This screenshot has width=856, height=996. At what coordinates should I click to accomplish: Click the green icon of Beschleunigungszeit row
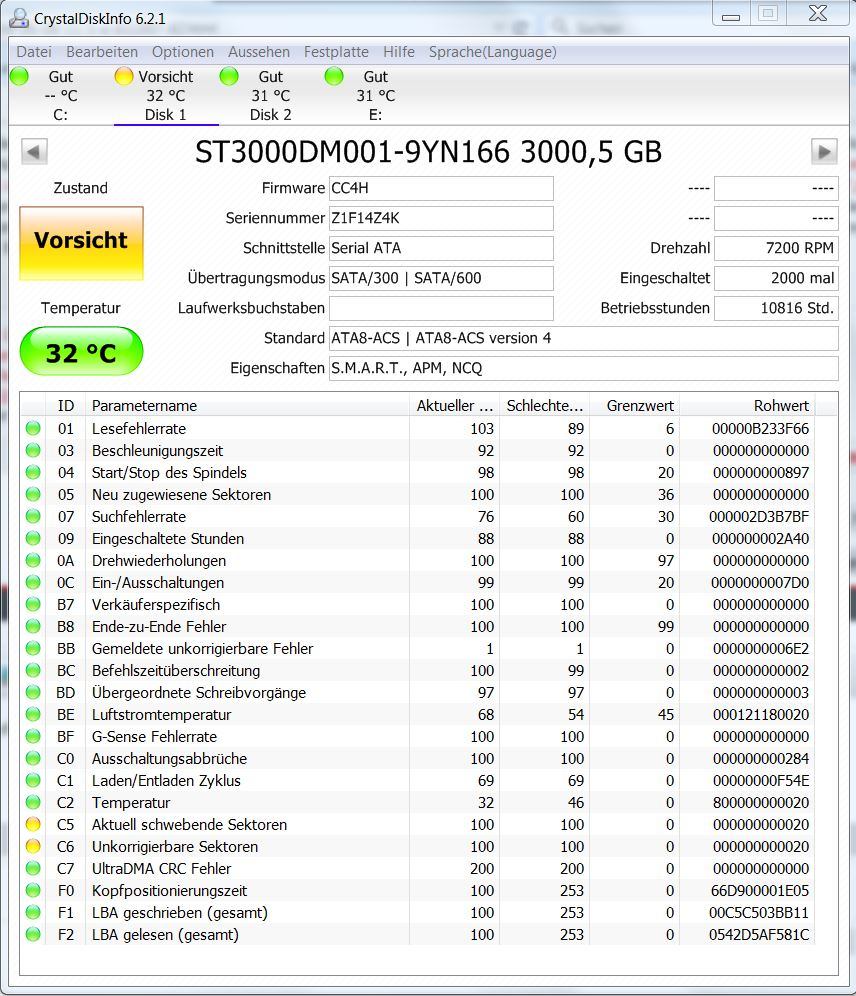33,451
